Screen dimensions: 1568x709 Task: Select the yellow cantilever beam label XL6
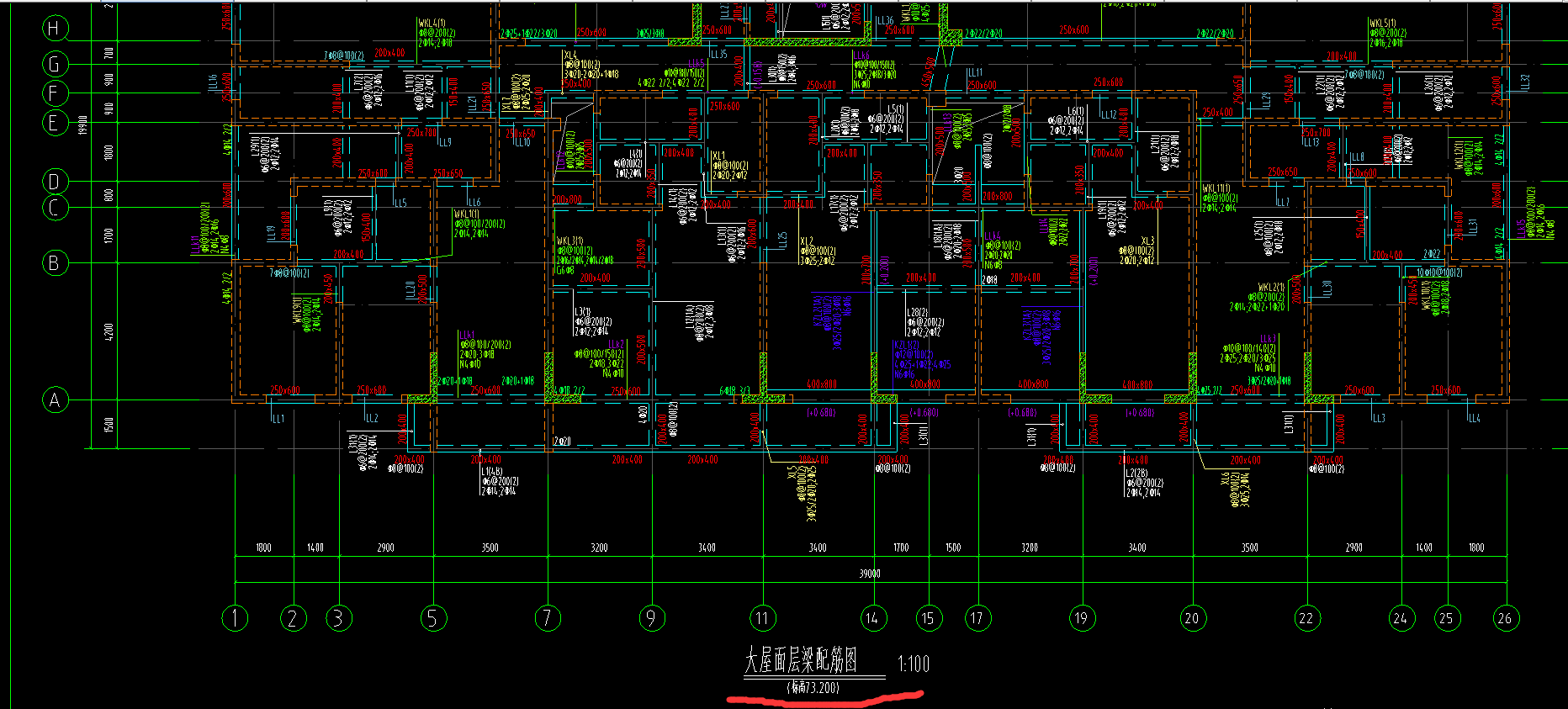click(1225, 479)
